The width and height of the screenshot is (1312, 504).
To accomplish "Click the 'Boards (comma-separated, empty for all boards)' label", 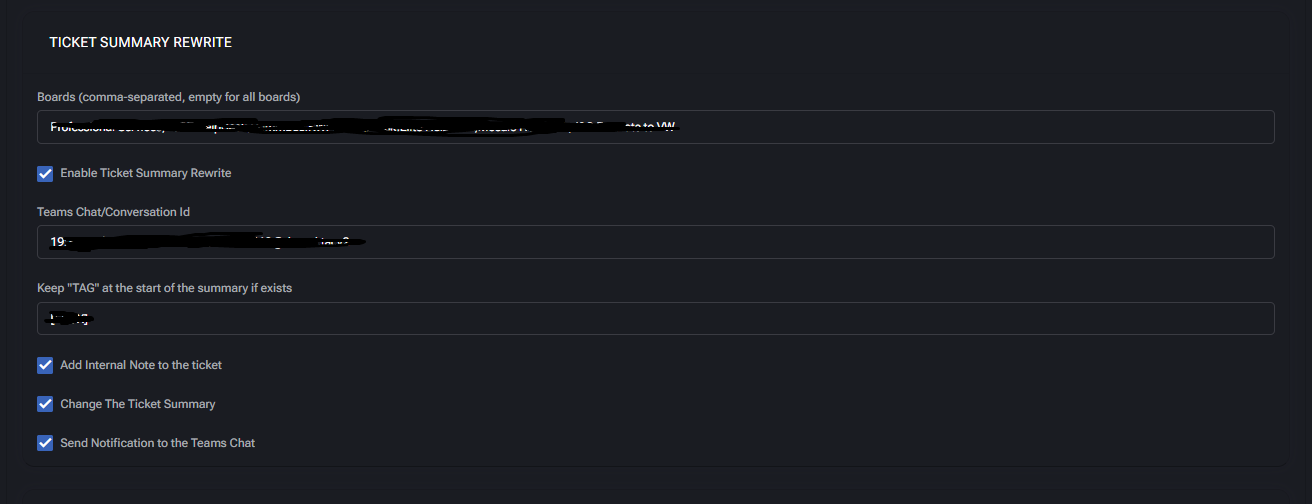I will [x=169, y=97].
